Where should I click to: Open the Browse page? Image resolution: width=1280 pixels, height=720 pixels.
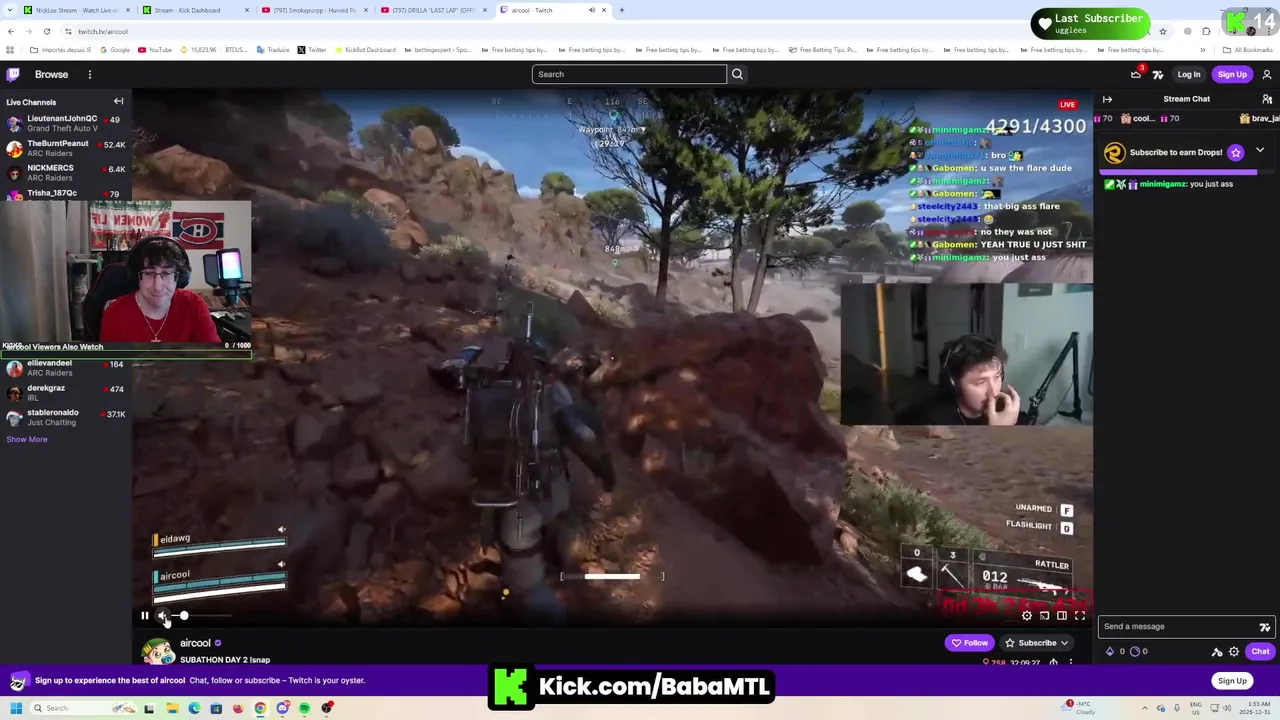pos(52,74)
